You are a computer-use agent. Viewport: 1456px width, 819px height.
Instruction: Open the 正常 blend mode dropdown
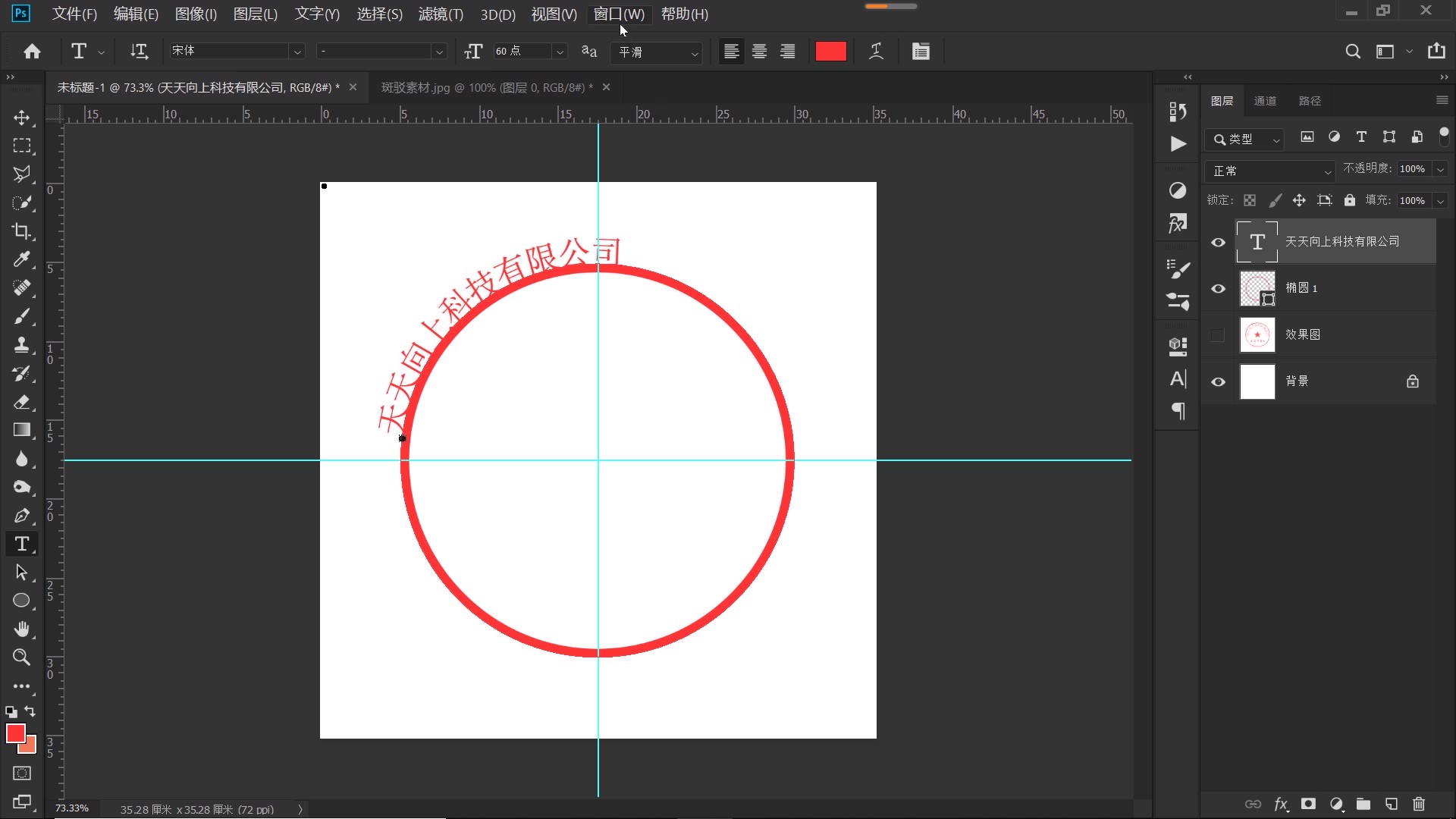coord(1270,171)
